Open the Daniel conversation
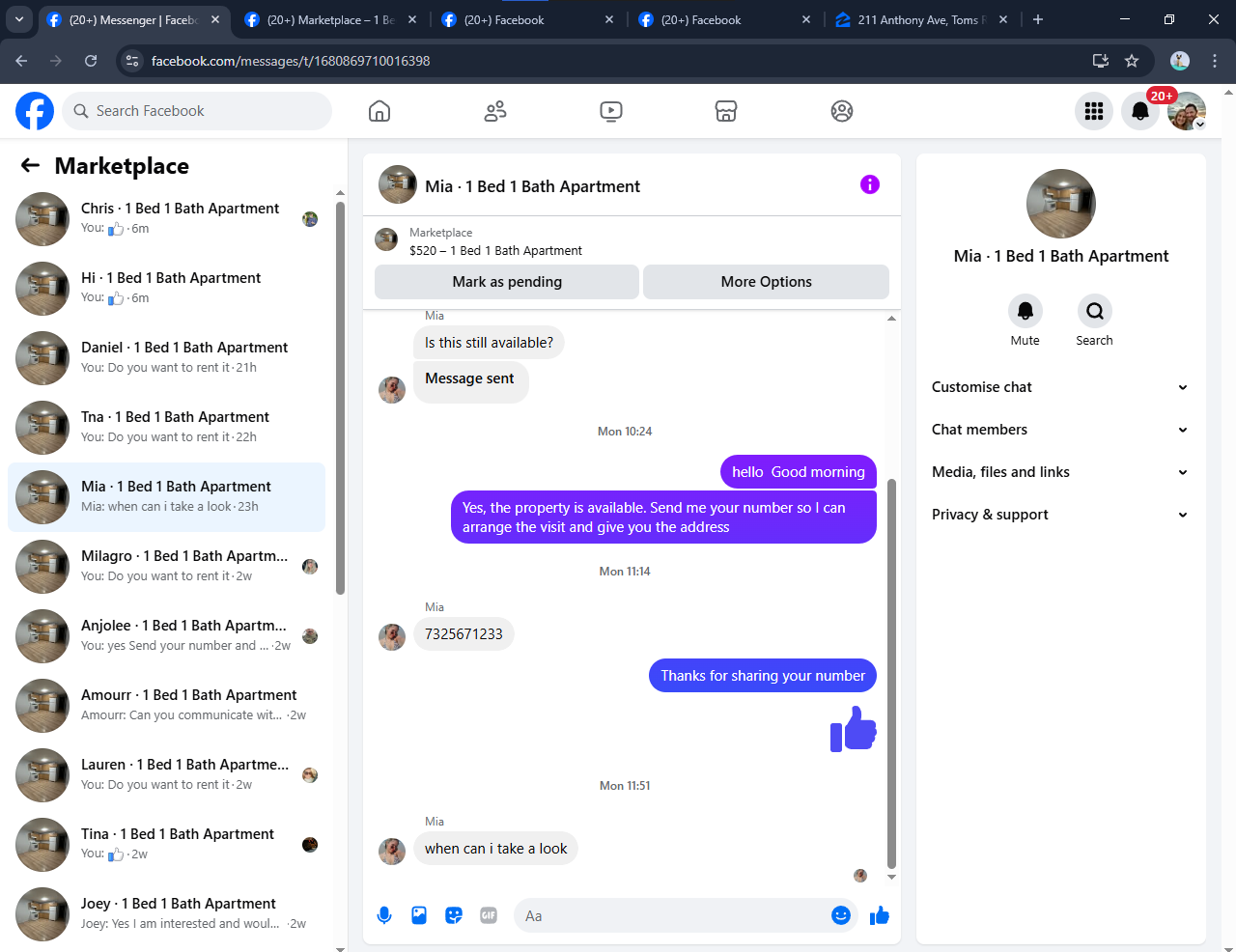The width and height of the screenshot is (1236, 952). point(166,358)
